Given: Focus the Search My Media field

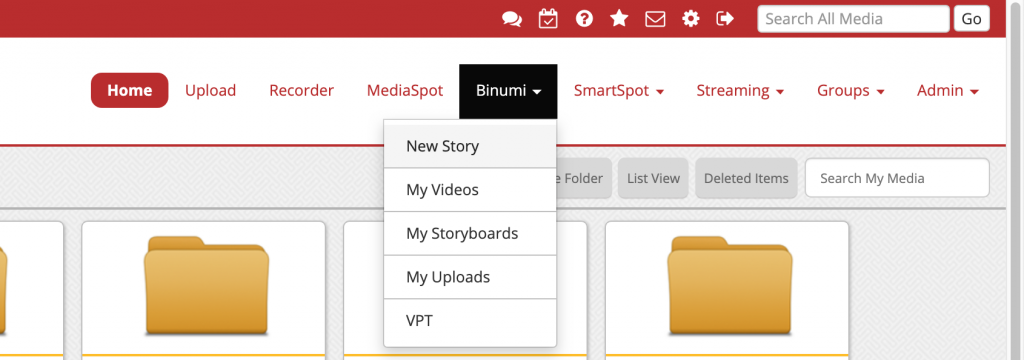Looking at the screenshot, I should point(897,178).
